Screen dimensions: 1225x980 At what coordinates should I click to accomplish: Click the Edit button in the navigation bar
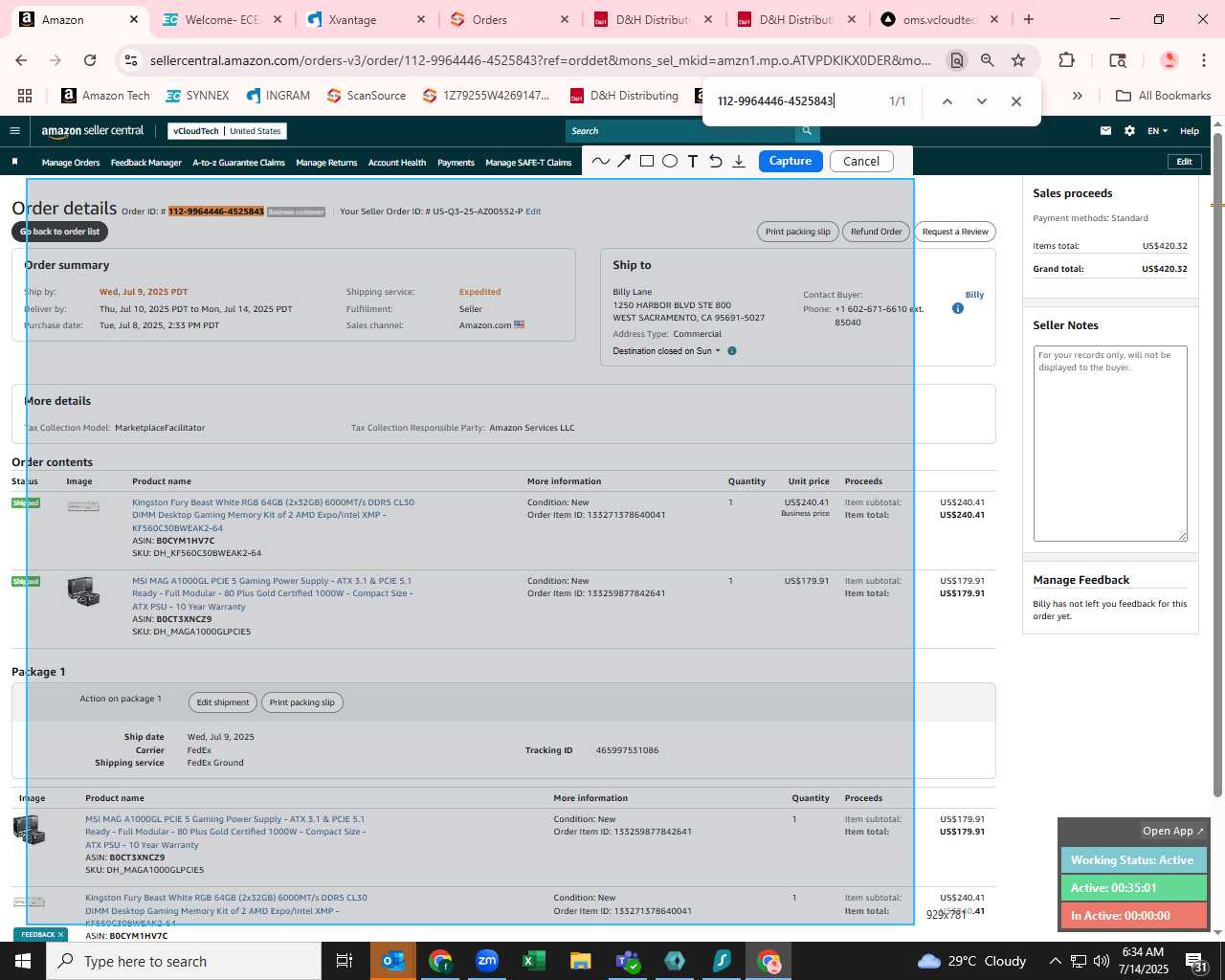click(1184, 162)
